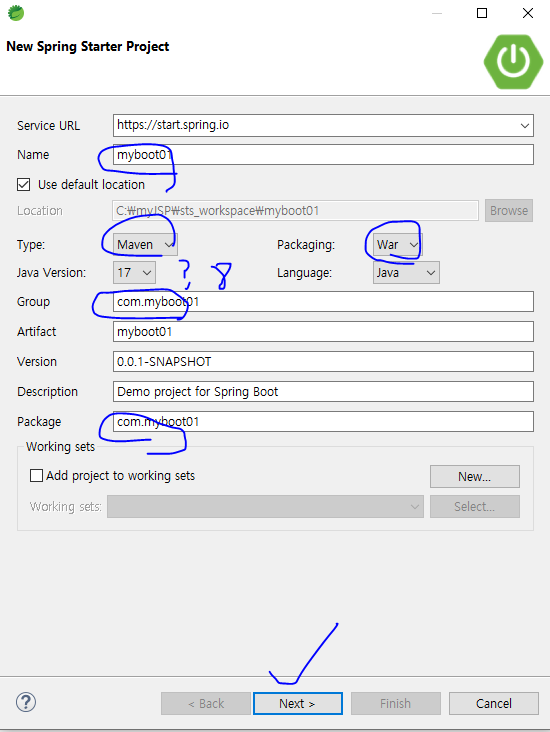Minimize the New Spring Starter Project dialog
Viewport: 550px width, 732px height.
[437, 13]
